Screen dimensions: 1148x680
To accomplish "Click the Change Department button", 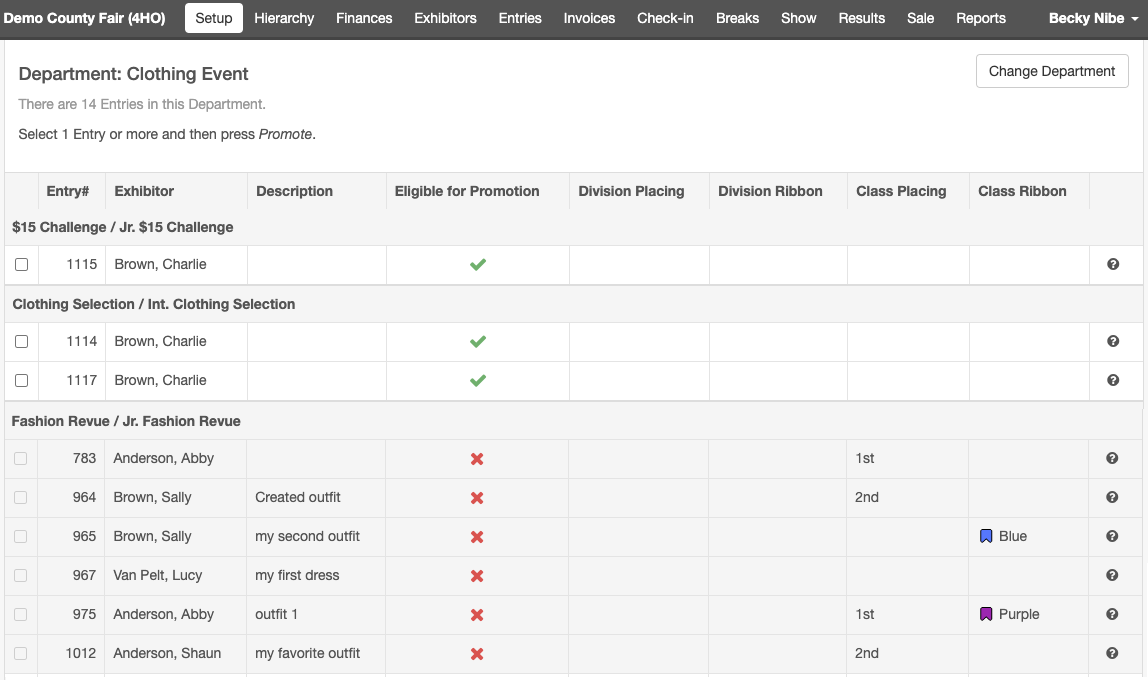I will [x=1052, y=71].
